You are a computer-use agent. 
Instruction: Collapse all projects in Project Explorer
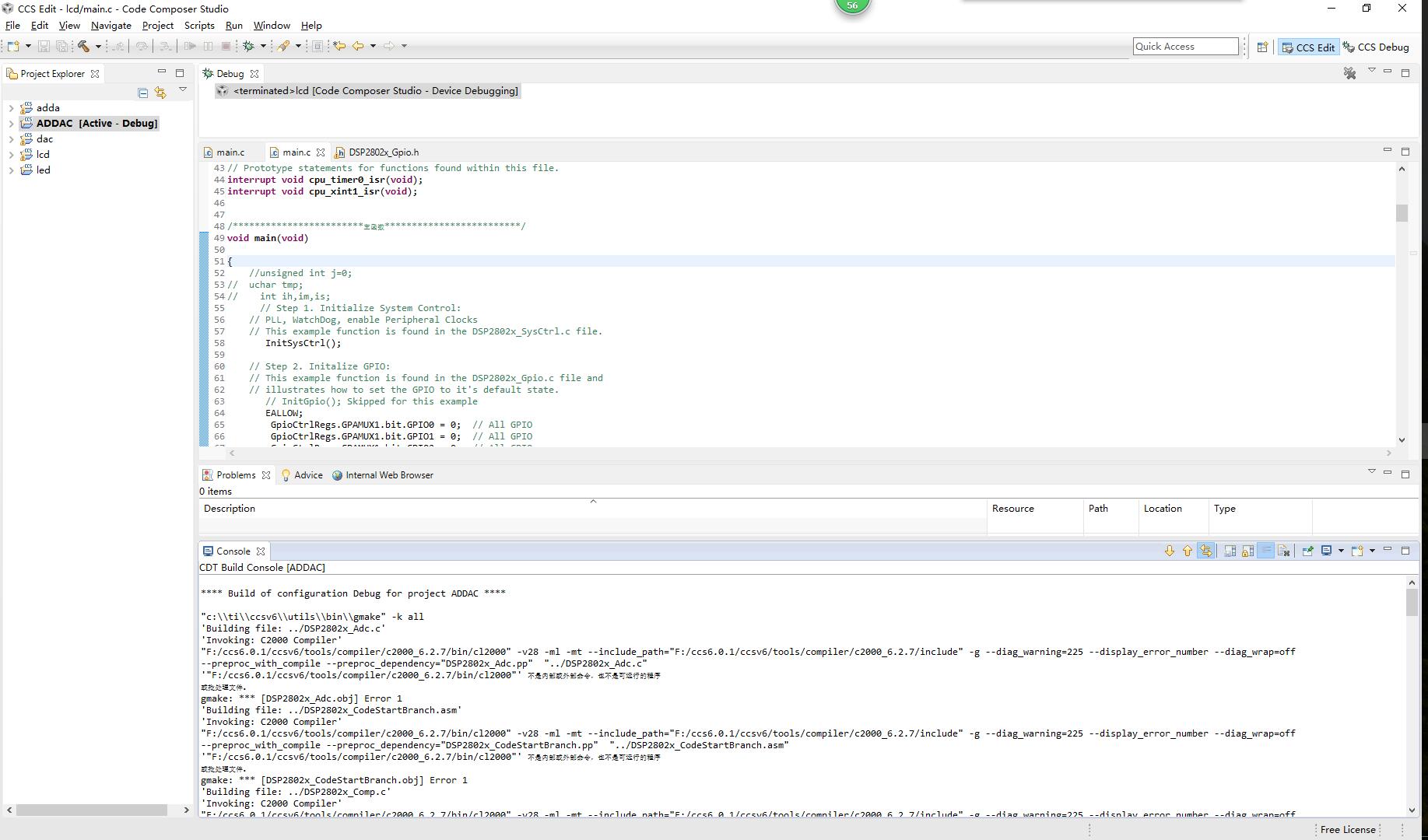(x=143, y=93)
